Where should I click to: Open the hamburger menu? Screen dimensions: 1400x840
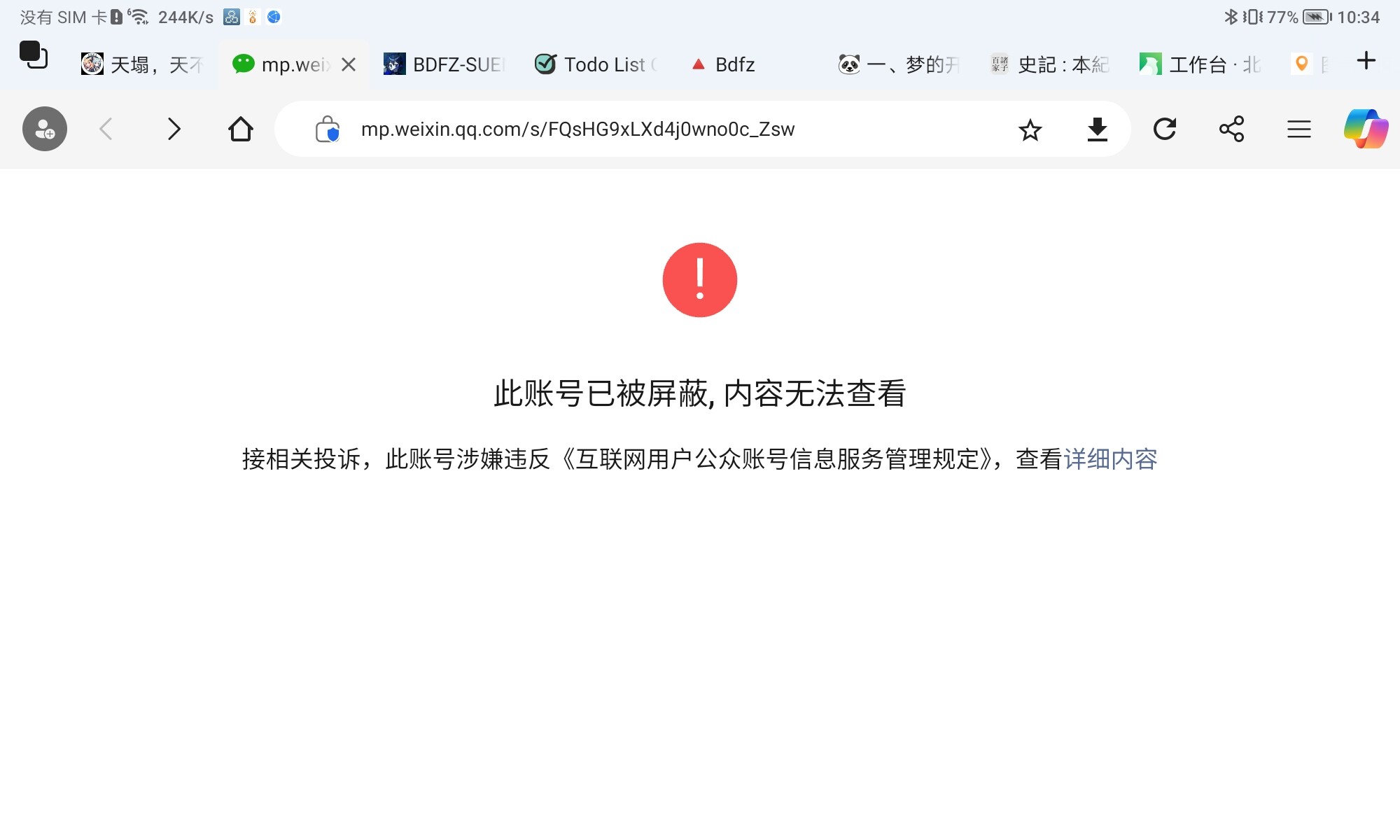coord(1298,129)
